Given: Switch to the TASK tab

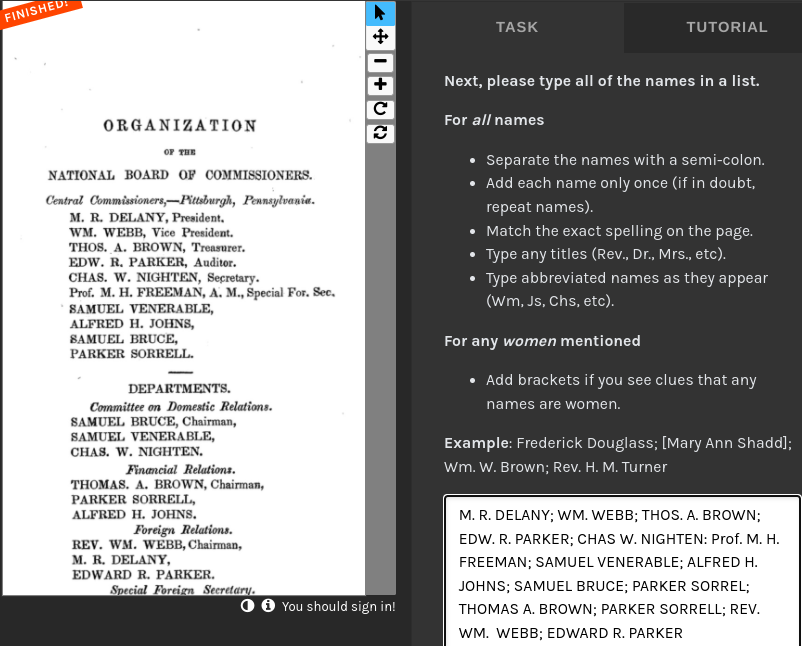Looking at the screenshot, I should tap(517, 27).
